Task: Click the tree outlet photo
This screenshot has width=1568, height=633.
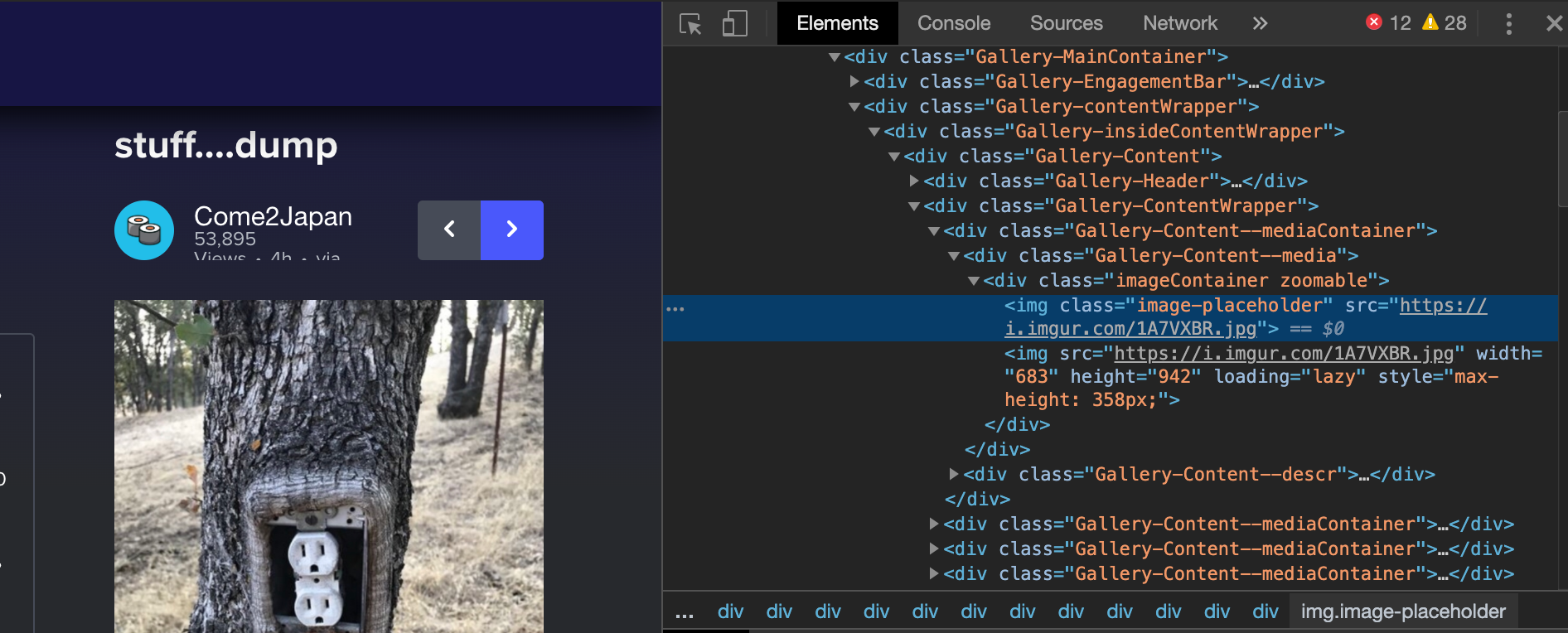Action: (x=329, y=466)
